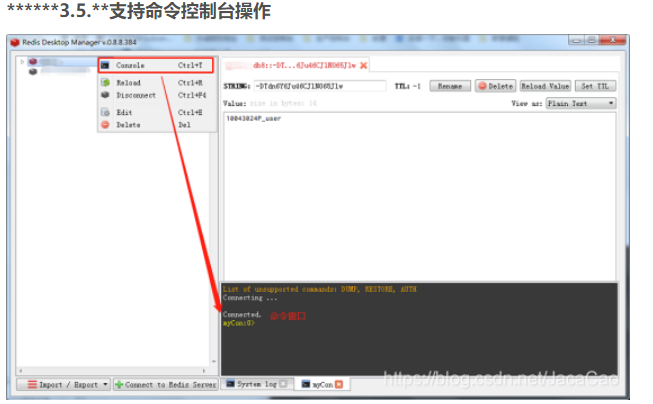Click the Edit icon in menu
Image resolution: width=653 pixels, height=404 pixels.
[105, 112]
